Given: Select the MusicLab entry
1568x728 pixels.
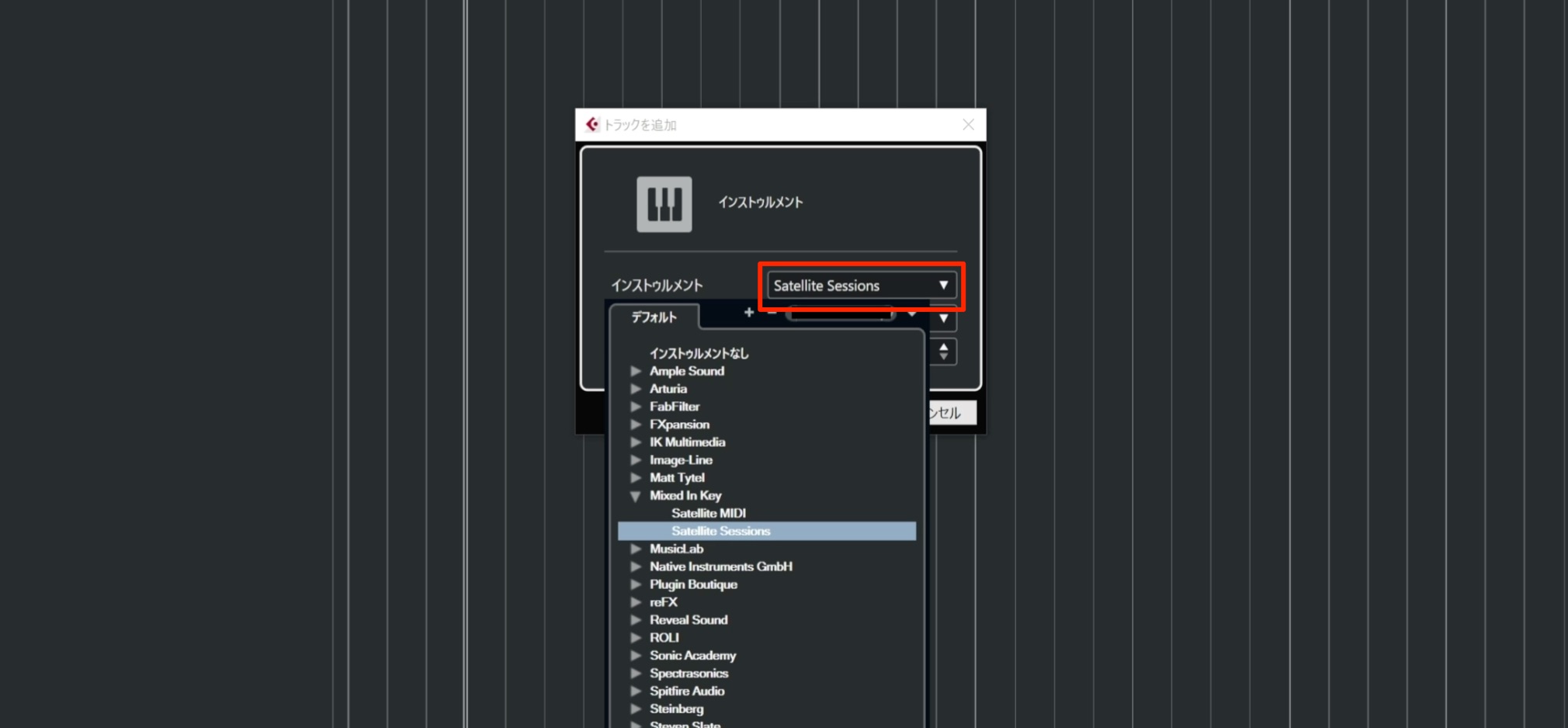Looking at the screenshot, I should coord(676,549).
